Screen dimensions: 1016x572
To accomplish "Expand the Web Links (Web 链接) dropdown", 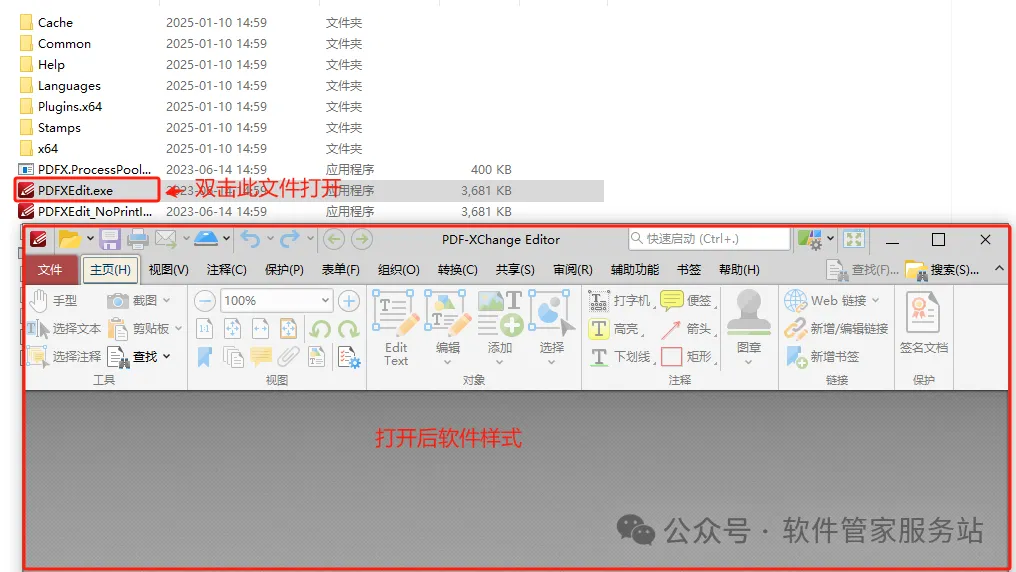I will (x=875, y=301).
